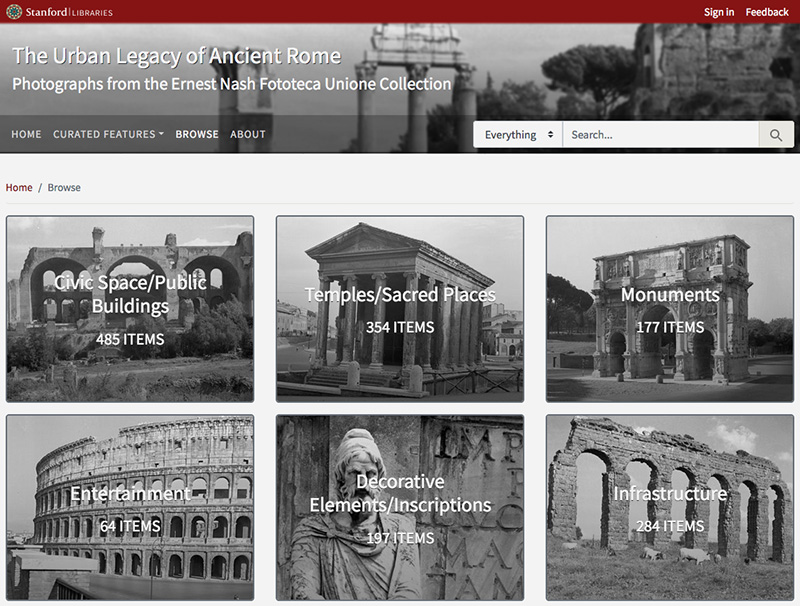Click the Urban Legacy of Ancient Rome title
Viewport: 800px width, 606px height.
coord(177,56)
